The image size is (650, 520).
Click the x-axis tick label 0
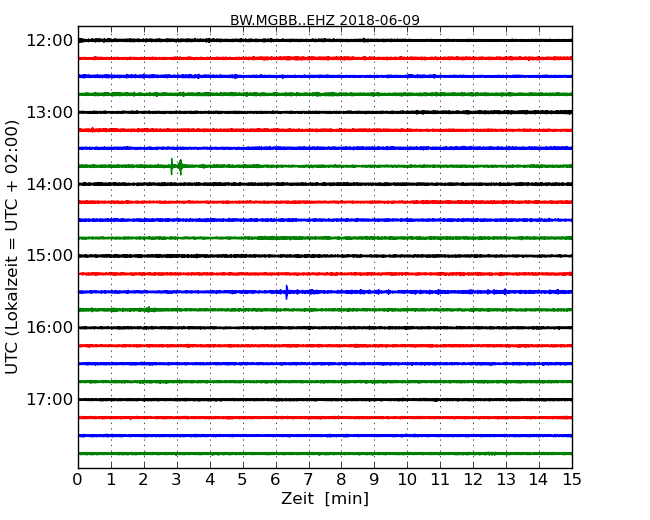[78, 480]
